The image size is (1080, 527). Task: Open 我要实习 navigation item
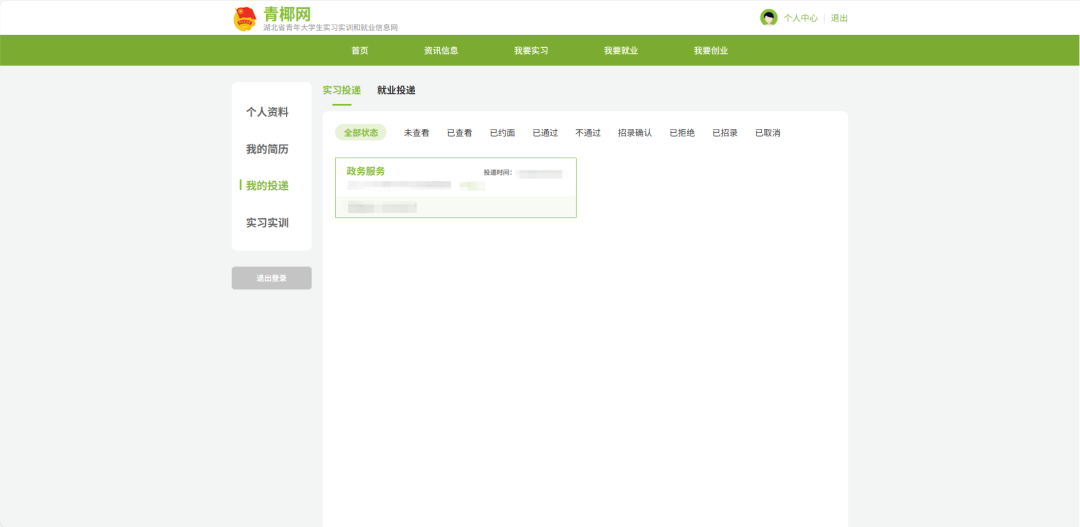click(531, 50)
